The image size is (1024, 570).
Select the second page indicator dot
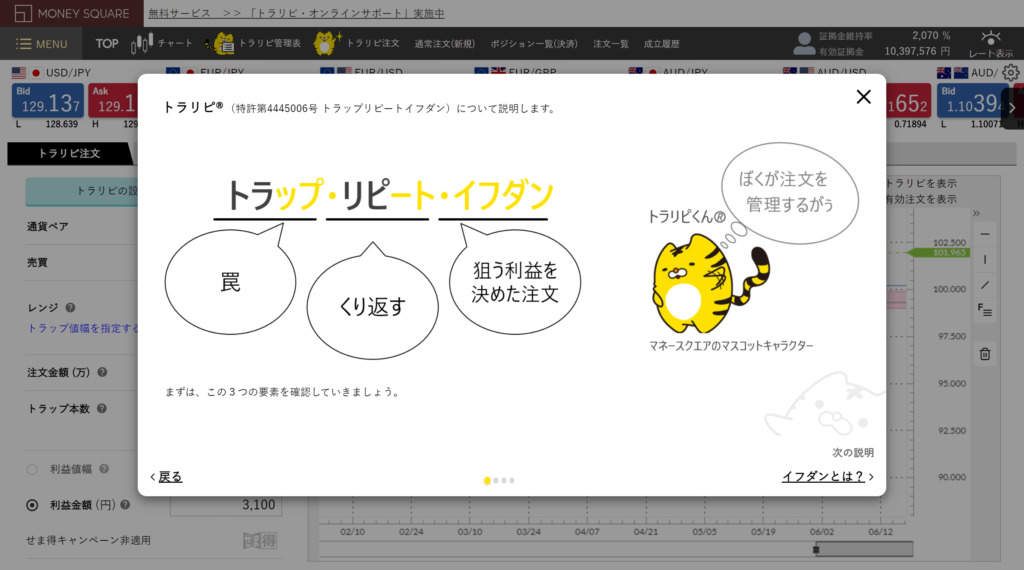click(x=496, y=481)
